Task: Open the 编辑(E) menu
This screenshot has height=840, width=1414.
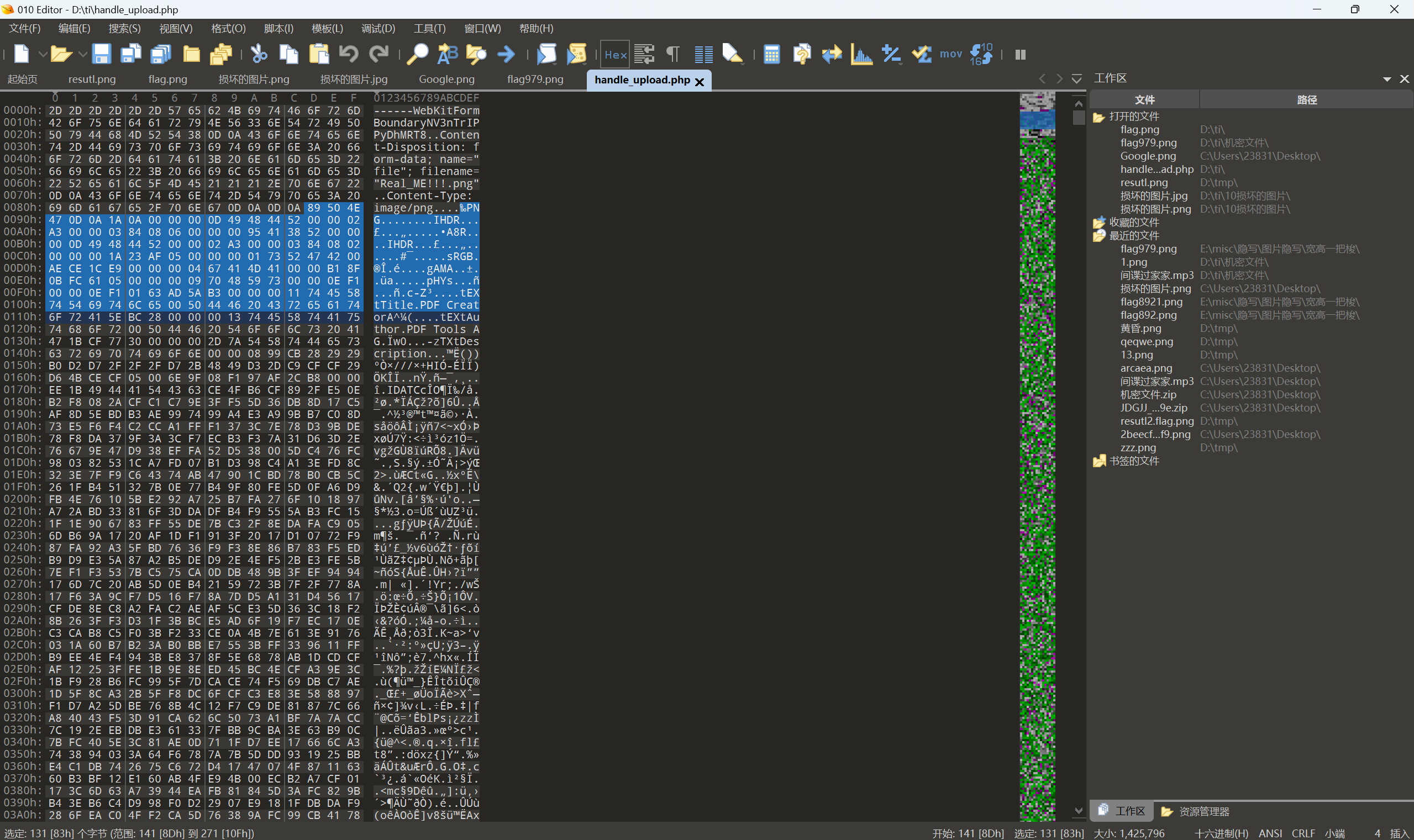Action: click(x=74, y=28)
